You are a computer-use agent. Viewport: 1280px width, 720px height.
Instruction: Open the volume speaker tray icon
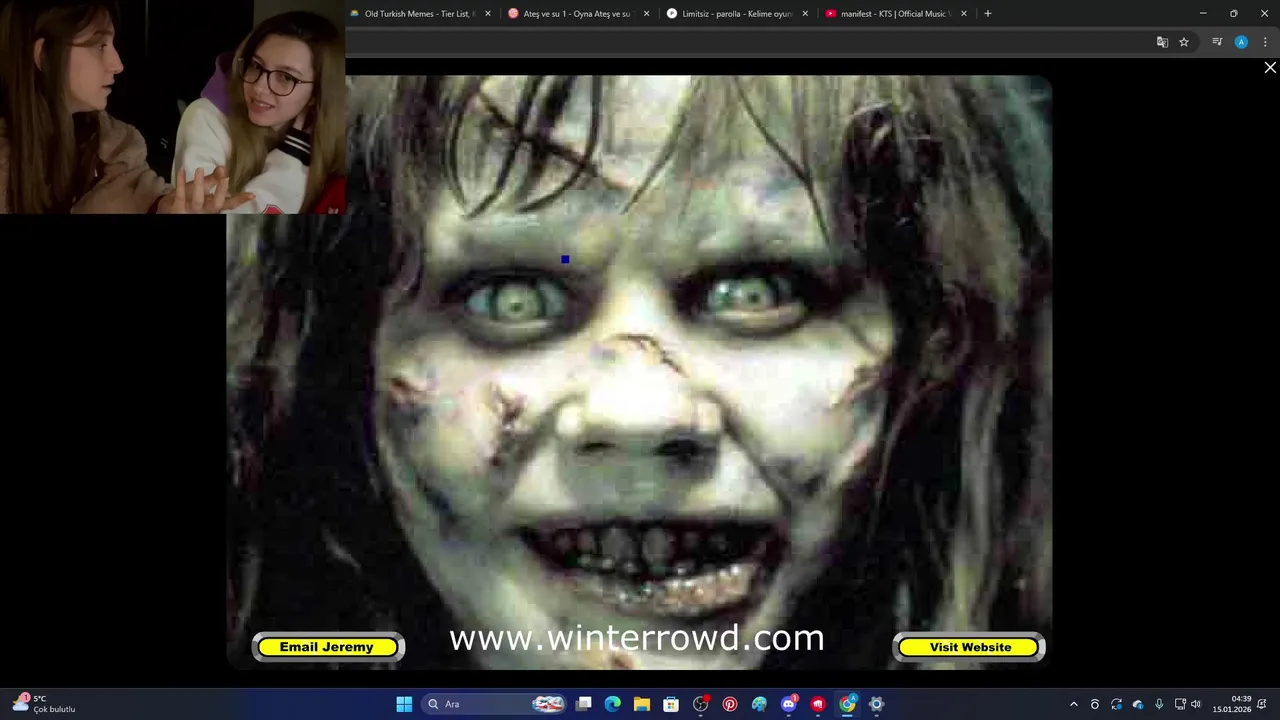(1196, 704)
